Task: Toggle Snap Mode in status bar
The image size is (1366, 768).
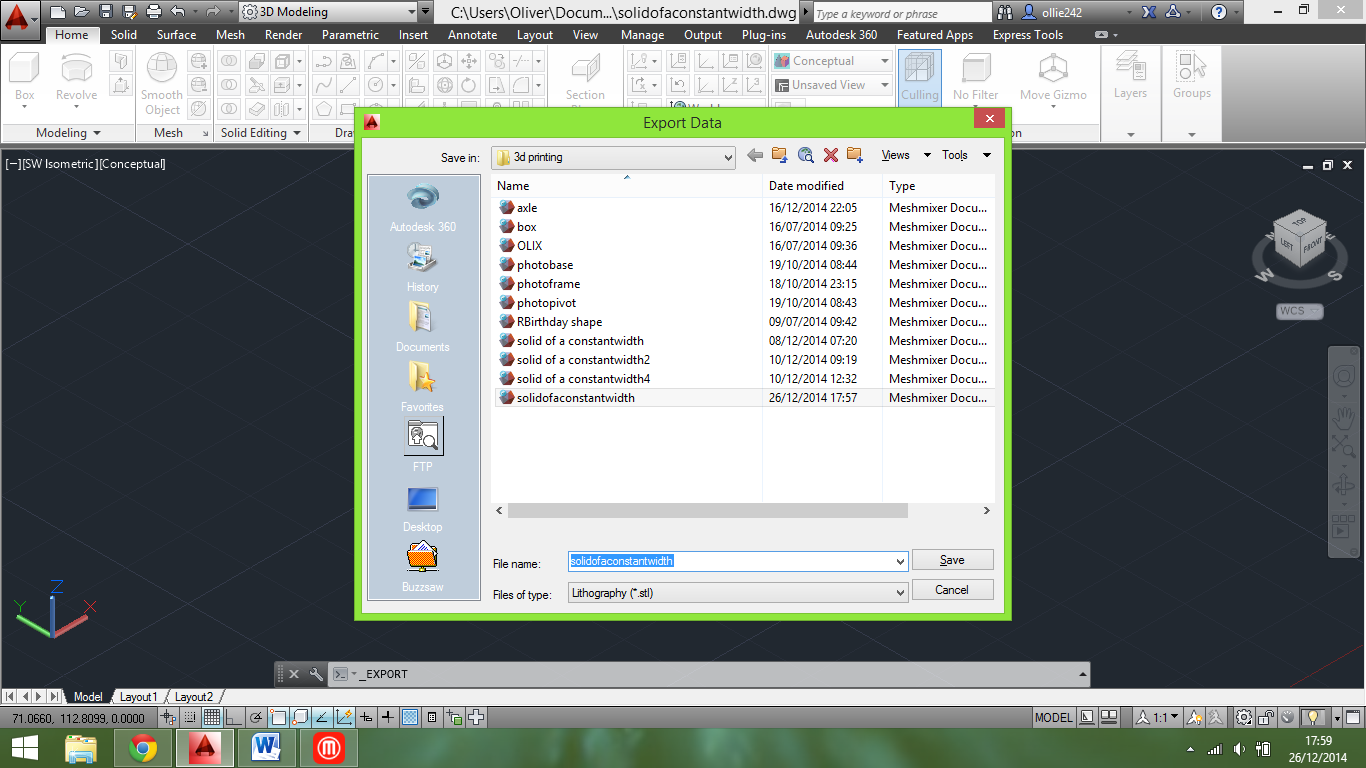Action: pyautogui.click(x=190, y=717)
